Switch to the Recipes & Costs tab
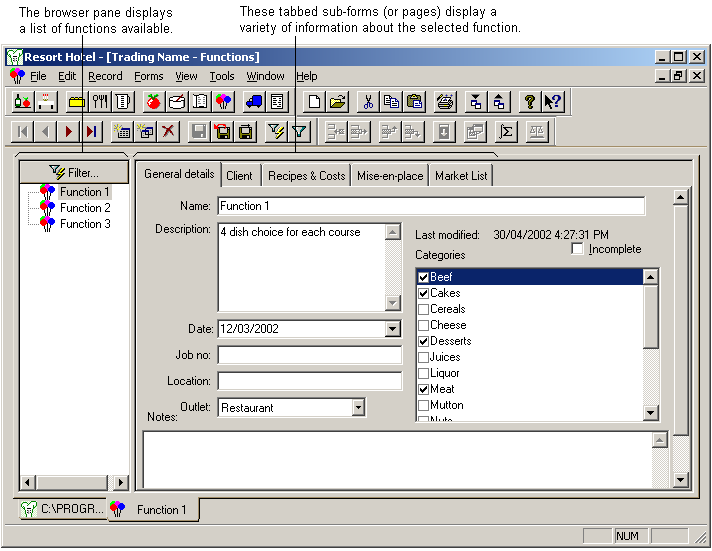The height and width of the screenshot is (551, 712). [307, 176]
